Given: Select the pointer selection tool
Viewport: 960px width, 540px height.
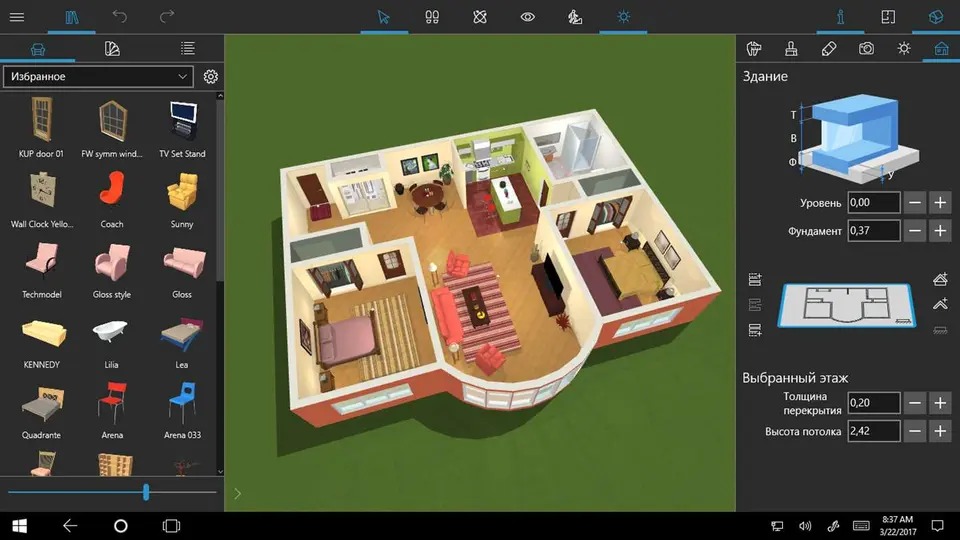Looking at the screenshot, I should [x=384, y=17].
